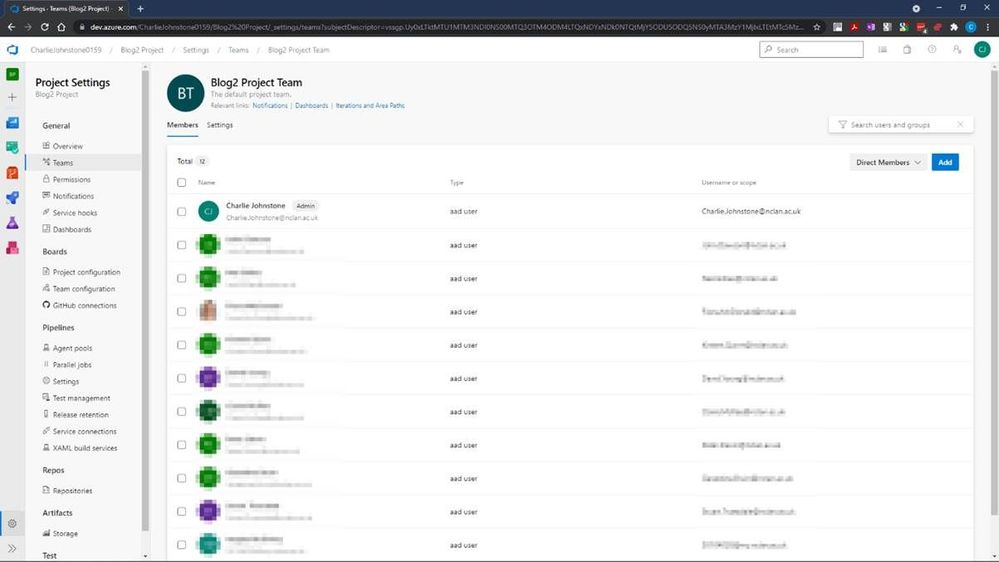This screenshot has height=562, width=999.
Task: Go back with browser back arrow
Action: (11, 27)
